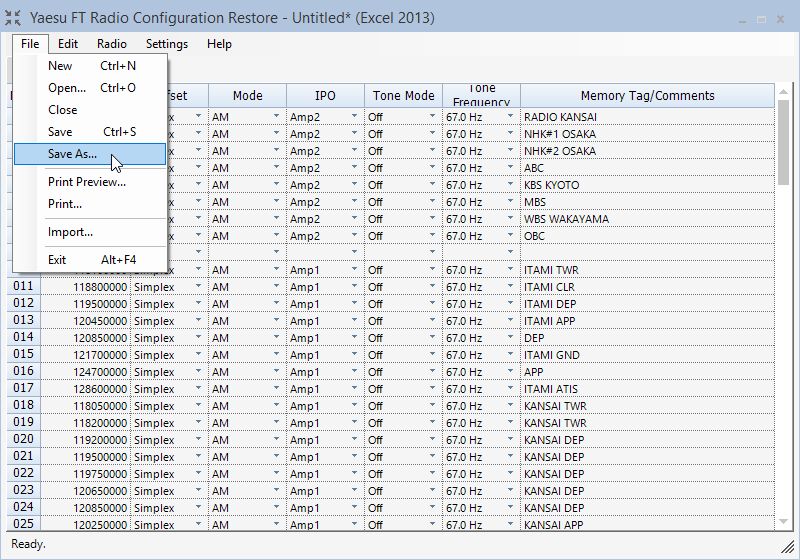Click frequency cell 128600000
Viewport: 800px width, 560px height.
click(86, 389)
